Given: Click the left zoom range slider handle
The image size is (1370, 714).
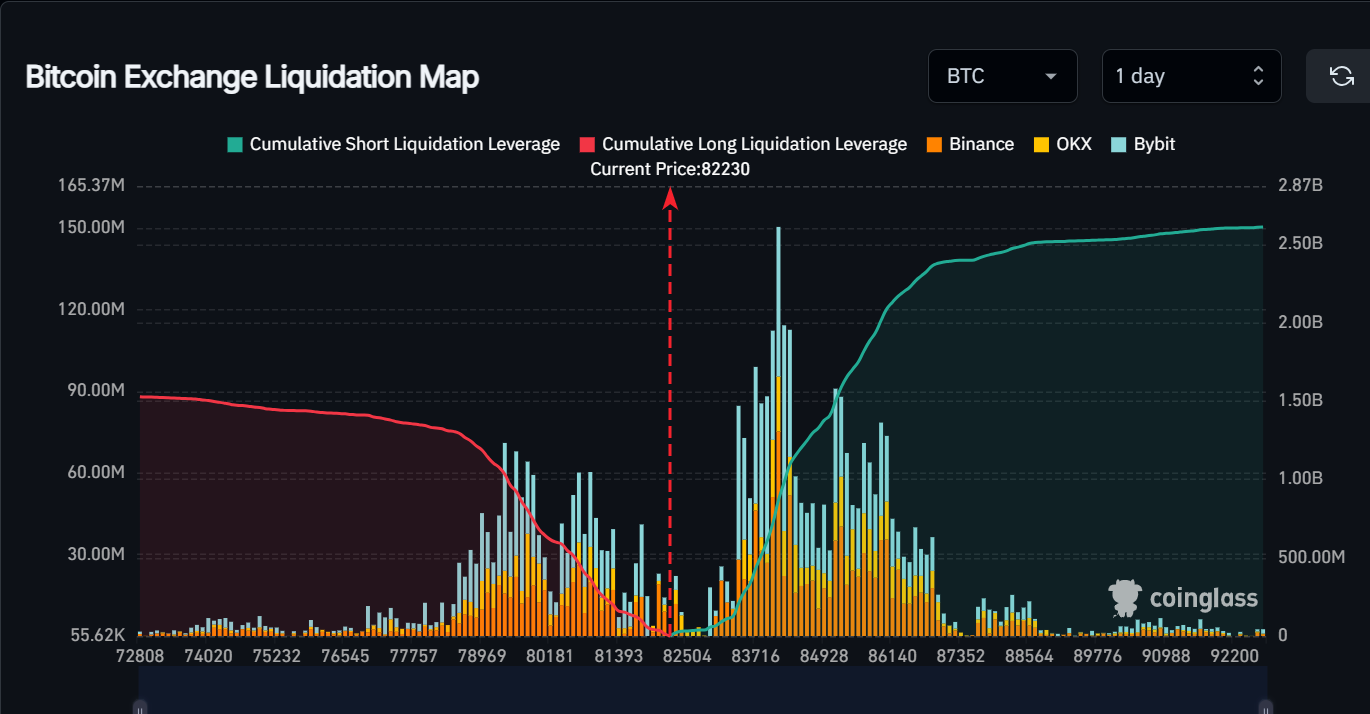Looking at the screenshot, I should click(x=140, y=707).
